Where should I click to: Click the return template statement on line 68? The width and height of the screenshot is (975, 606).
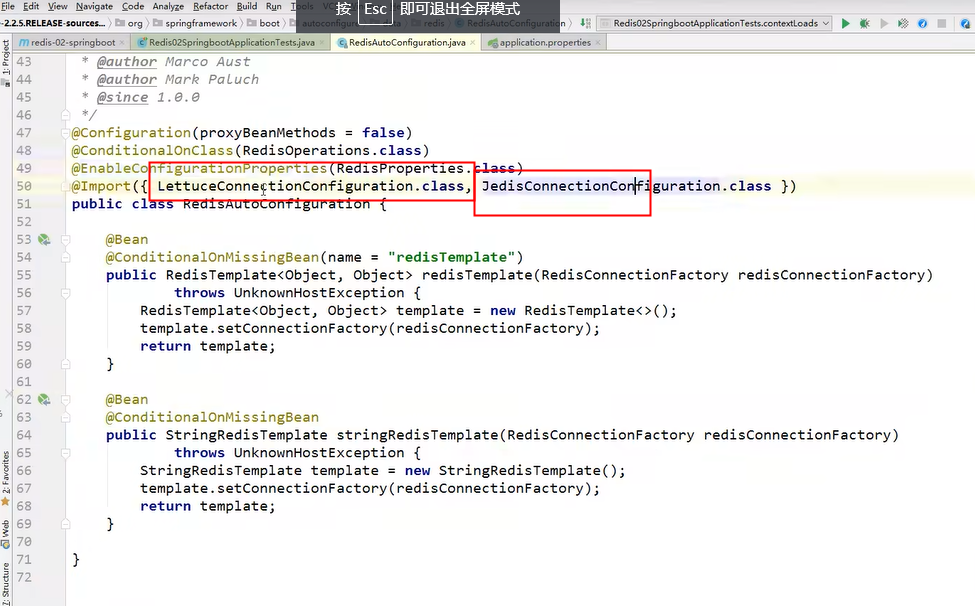click(x=208, y=507)
